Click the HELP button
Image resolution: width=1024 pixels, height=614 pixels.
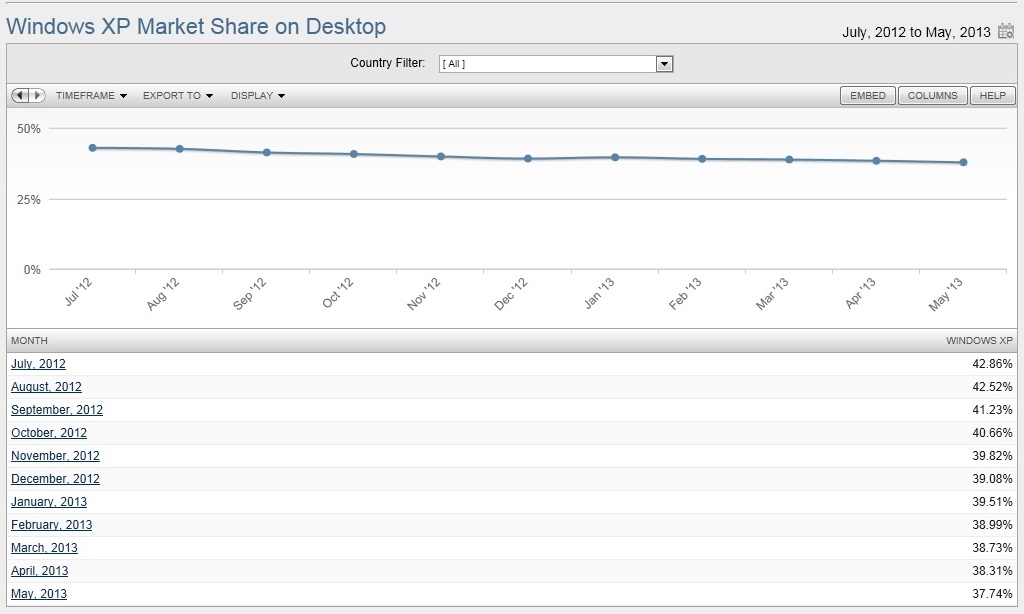pyautogui.click(x=992, y=96)
